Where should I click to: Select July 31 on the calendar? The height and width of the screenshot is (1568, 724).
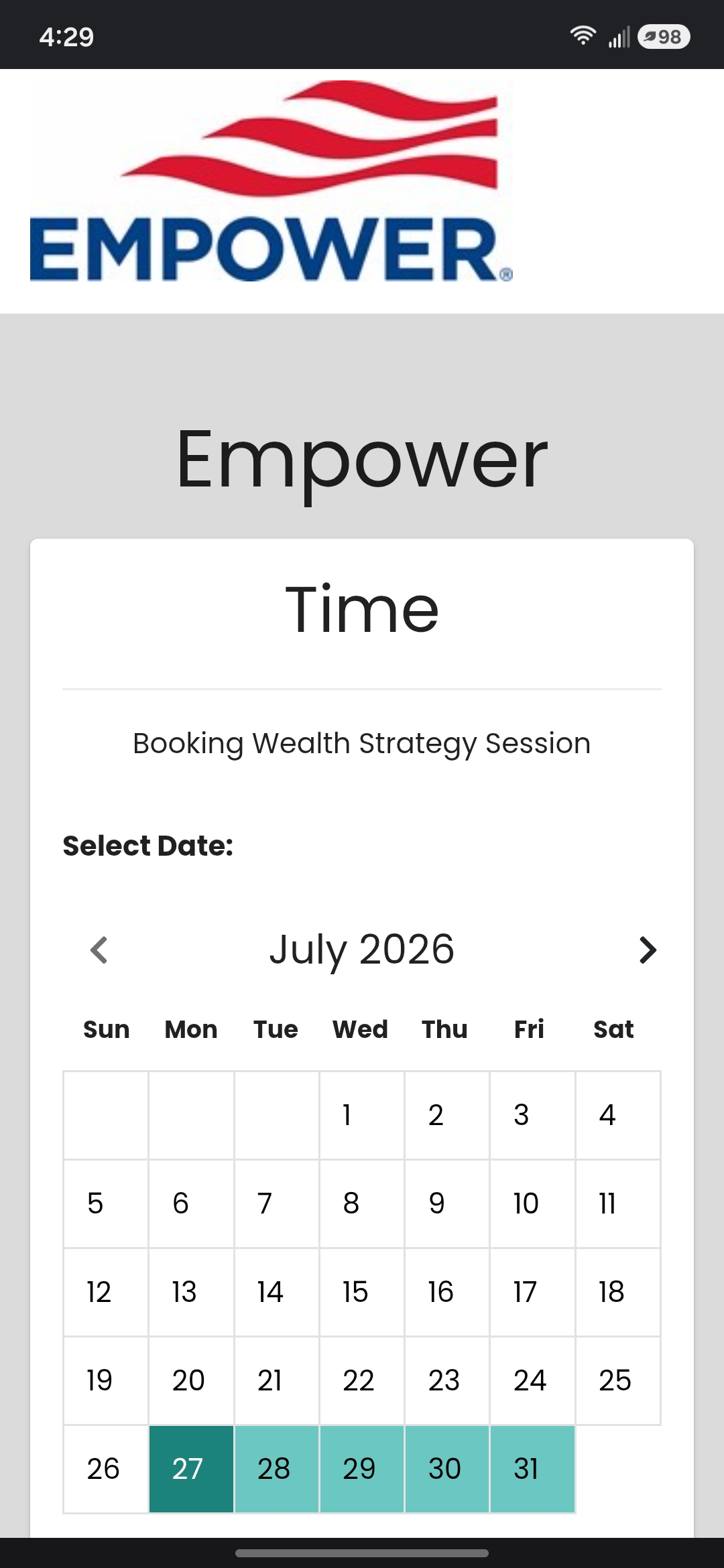click(x=532, y=1469)
